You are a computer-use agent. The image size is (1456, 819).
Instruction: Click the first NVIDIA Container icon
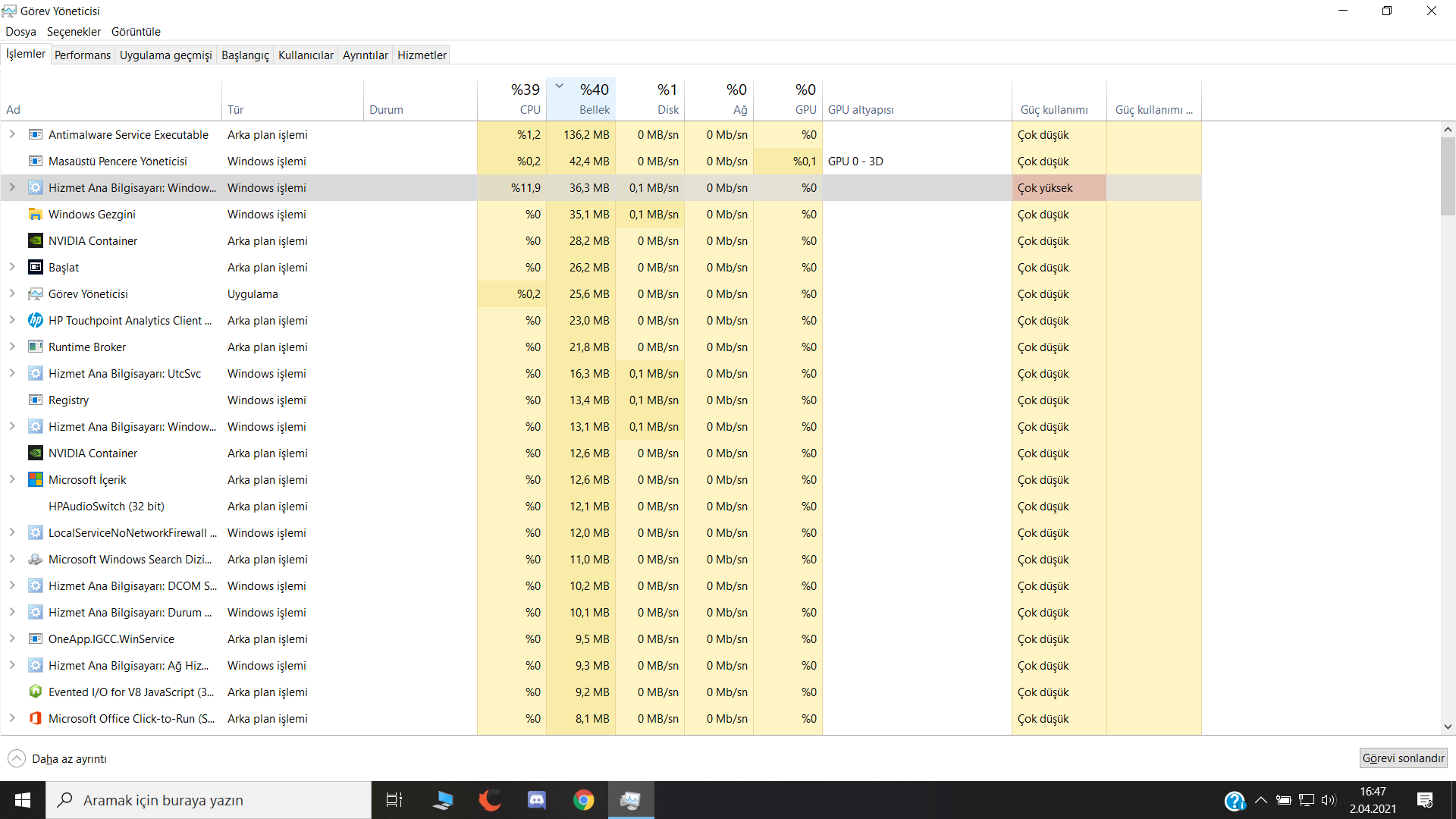(35, 241)
